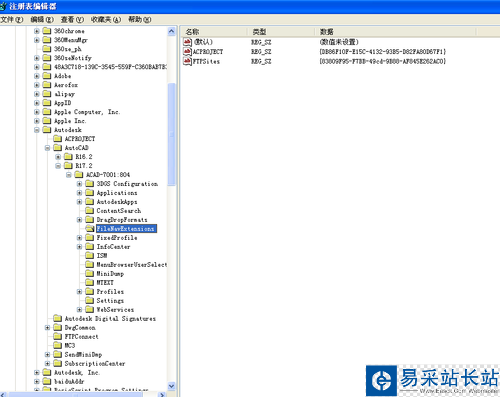Click the FTPSites string value icon

[x=187, y=61]
